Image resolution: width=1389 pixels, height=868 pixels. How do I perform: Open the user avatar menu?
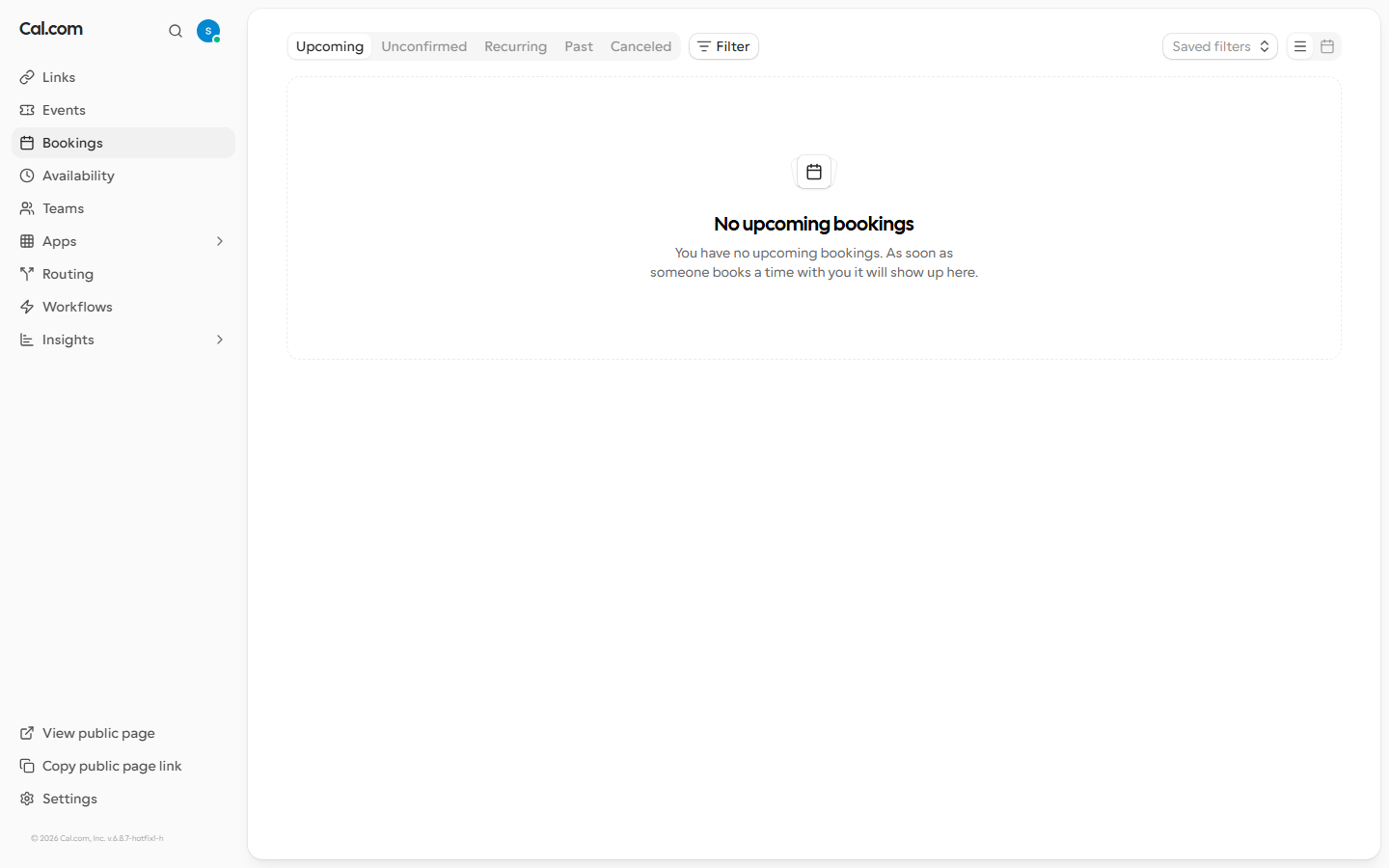[208, 31]
